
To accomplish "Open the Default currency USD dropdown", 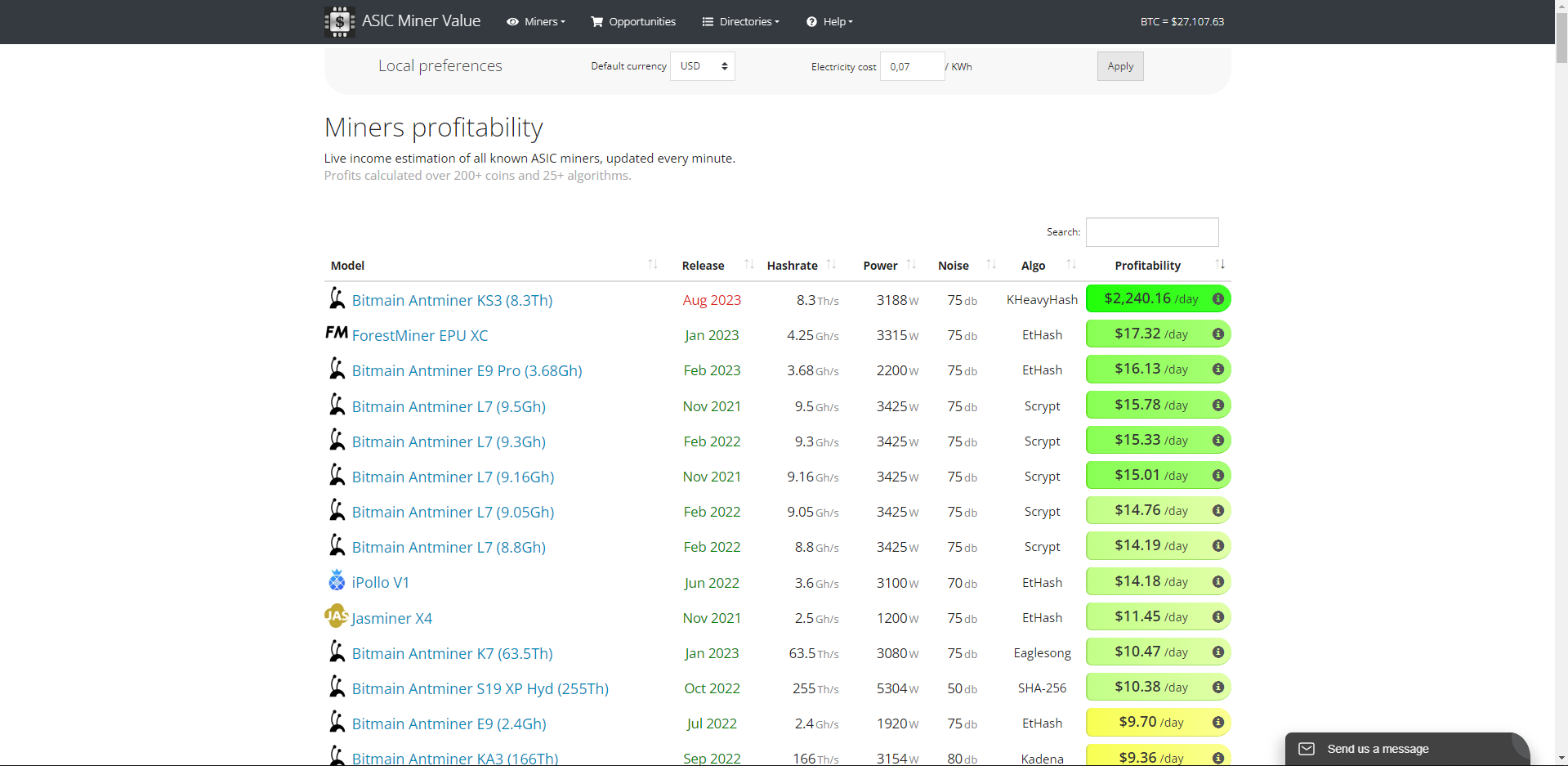I will [703, 66].
